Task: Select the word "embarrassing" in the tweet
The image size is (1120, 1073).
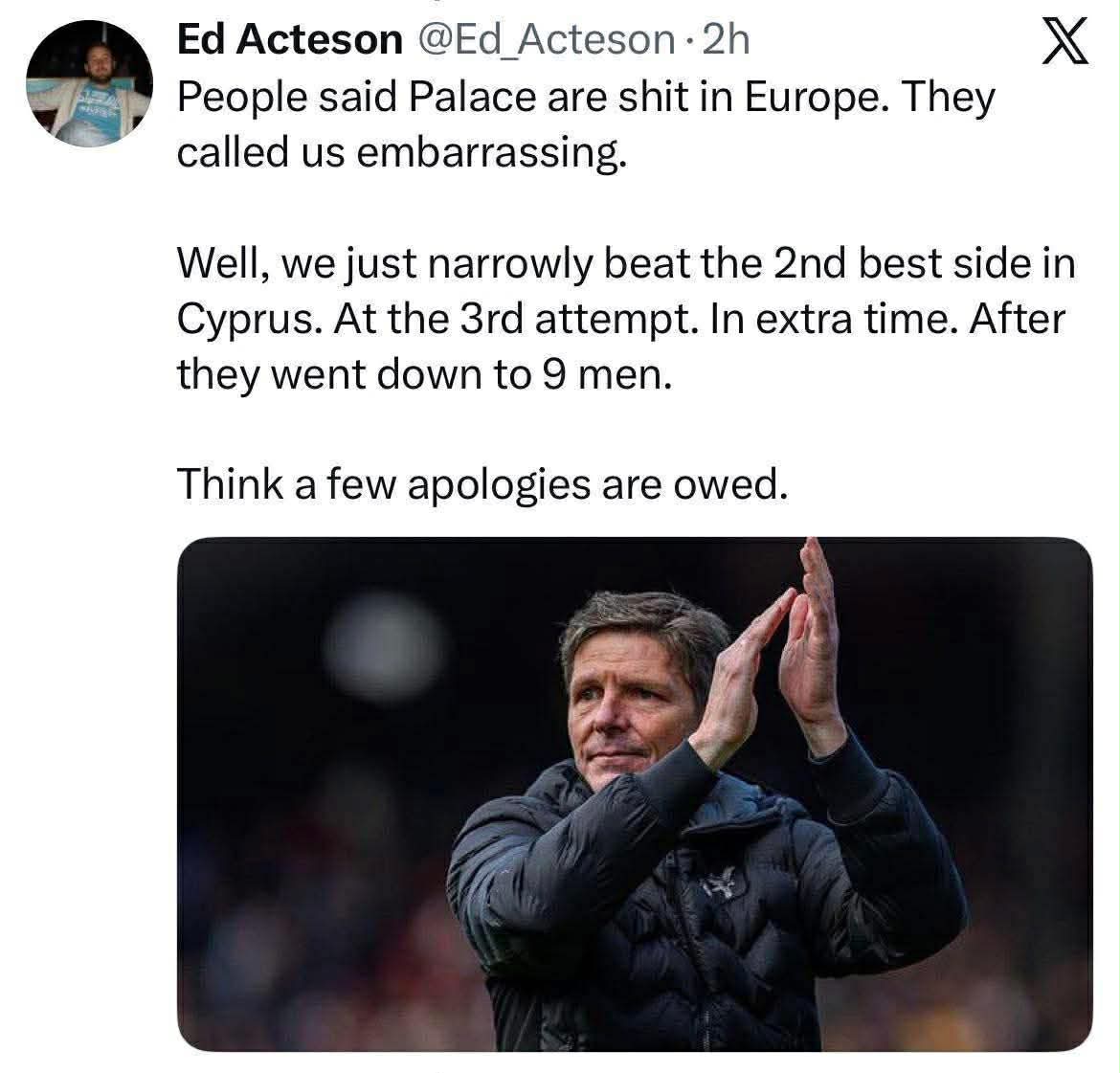Action: tap(489, 153)
